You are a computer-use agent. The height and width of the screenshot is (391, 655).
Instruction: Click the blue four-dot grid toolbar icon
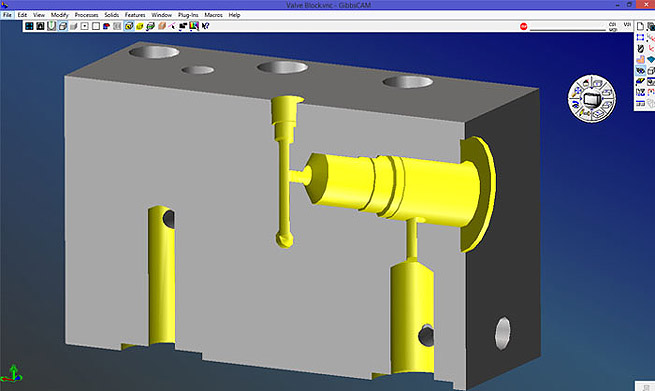[29, 26]
